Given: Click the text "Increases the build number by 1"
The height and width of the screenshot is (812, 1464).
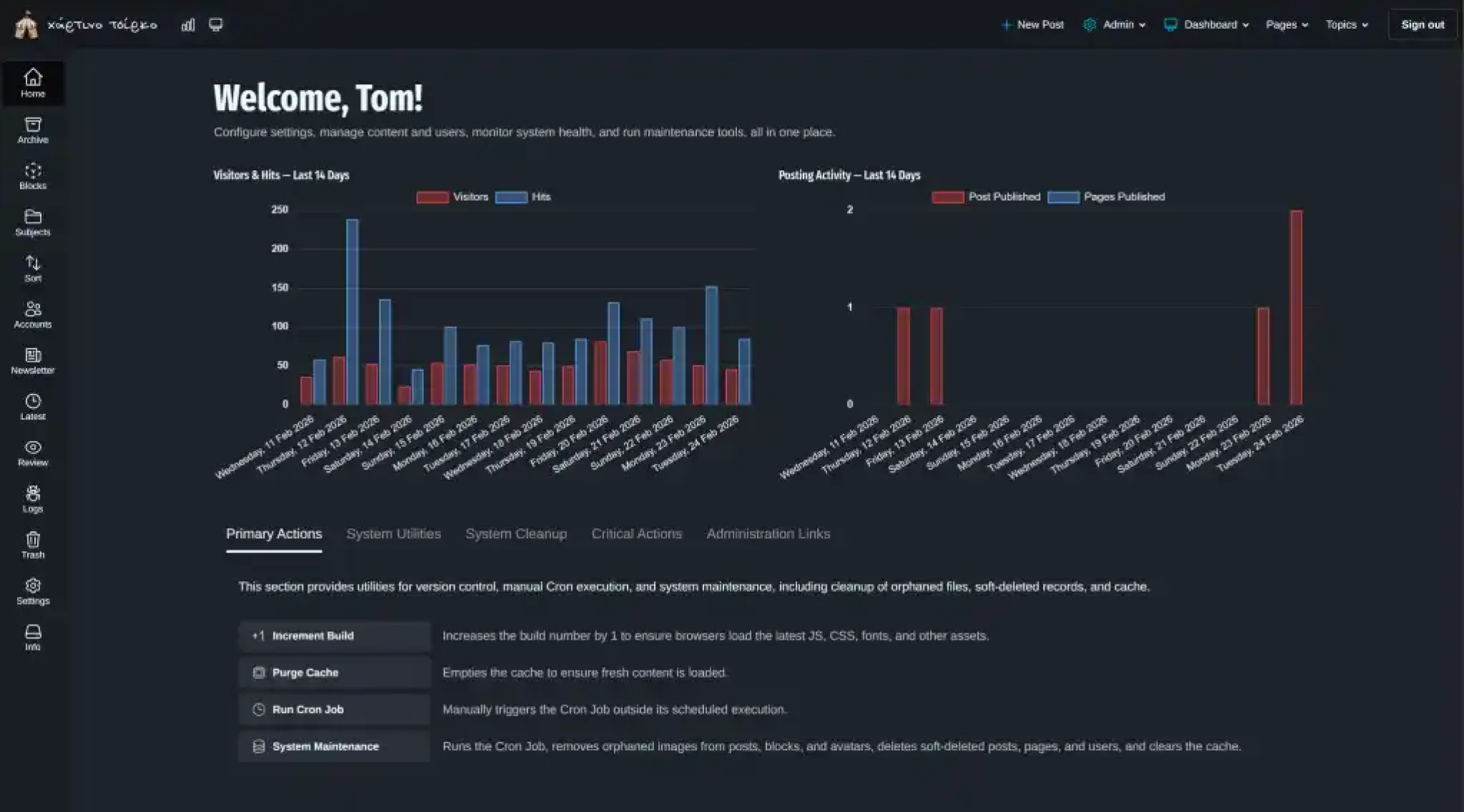Looking at the screenshot, I should (x=530, y=635).
